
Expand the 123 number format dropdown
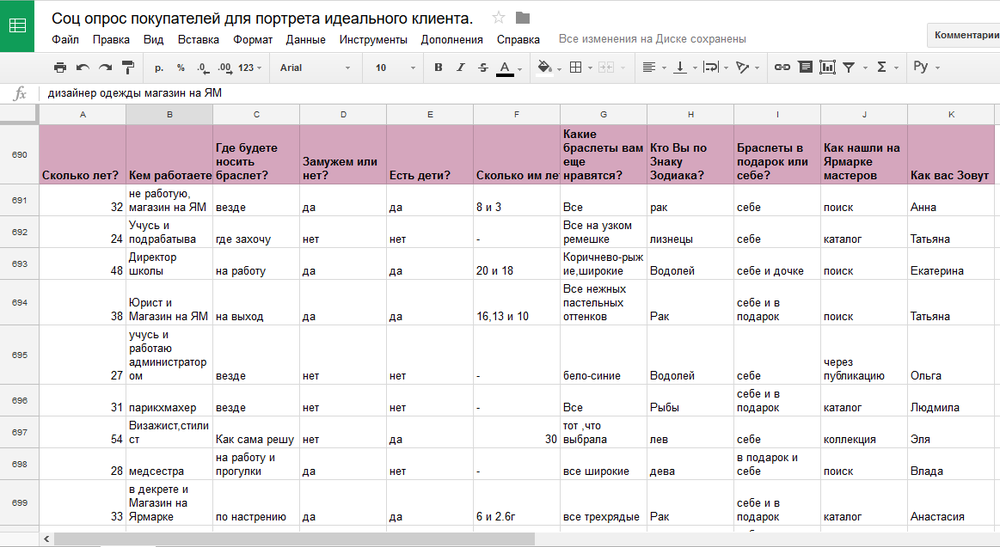[252, 68]
